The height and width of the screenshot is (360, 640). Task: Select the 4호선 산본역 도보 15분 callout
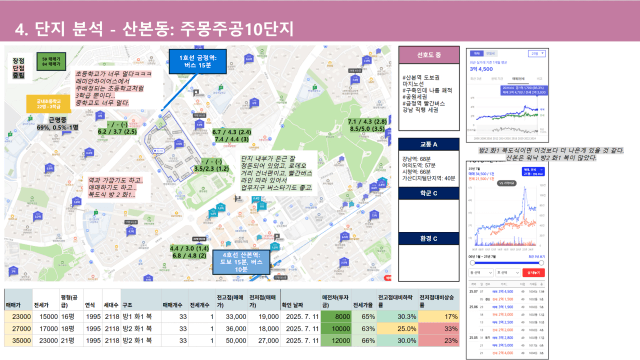(x=241, y=262)
